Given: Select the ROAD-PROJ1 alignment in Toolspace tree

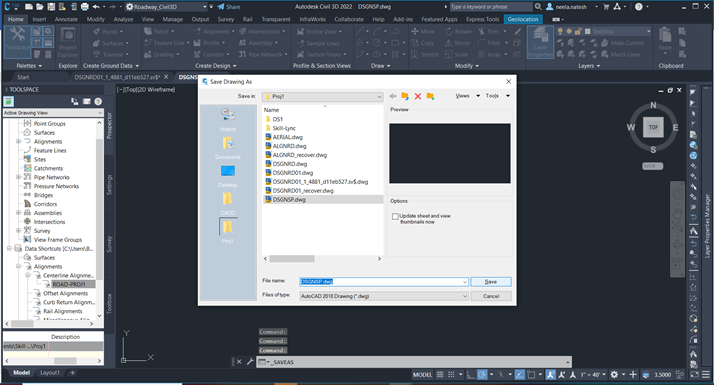Looking at the screenshot, I should [x=69, y=284].
